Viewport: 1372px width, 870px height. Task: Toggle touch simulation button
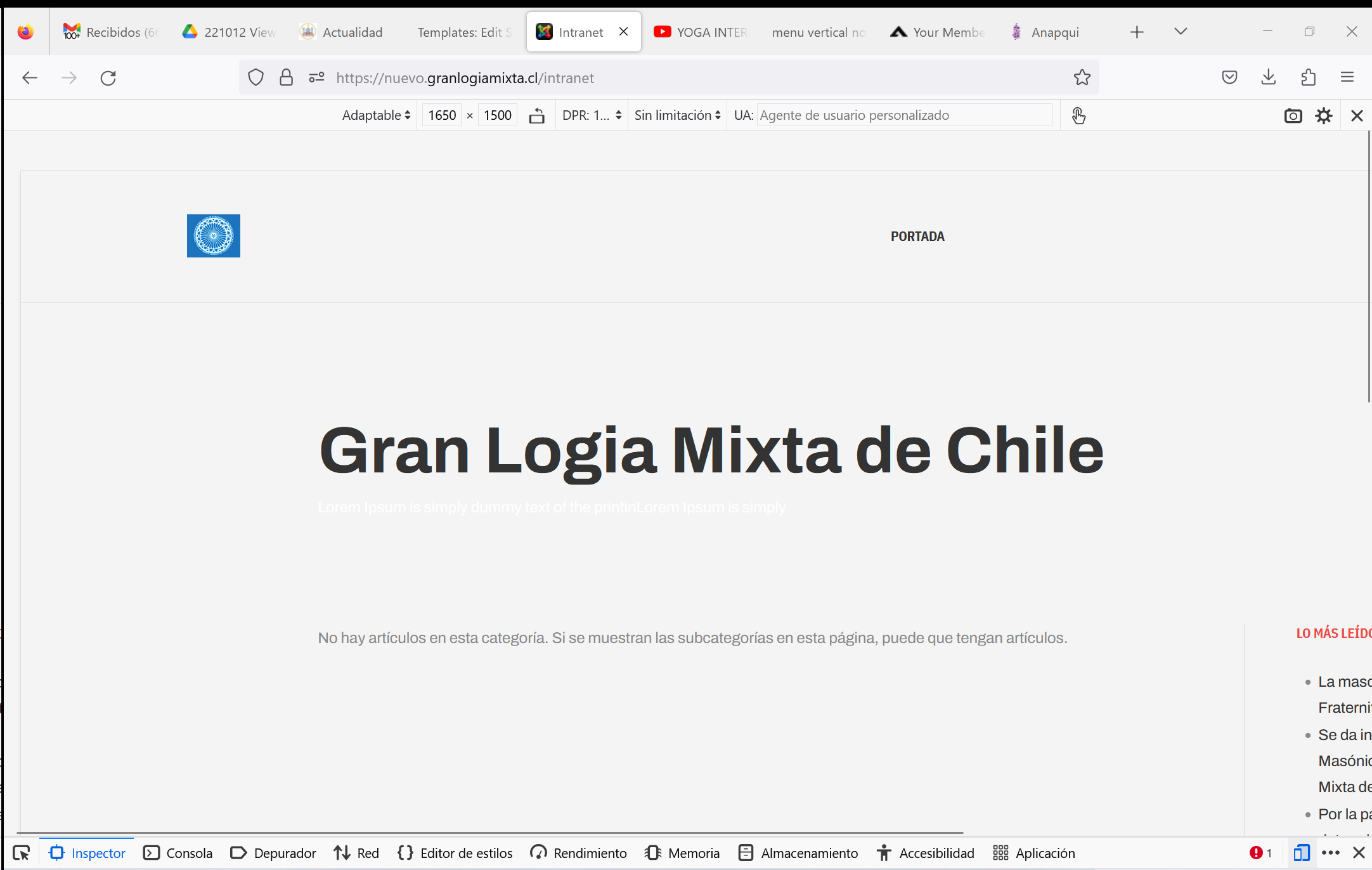coord(1078,115)
